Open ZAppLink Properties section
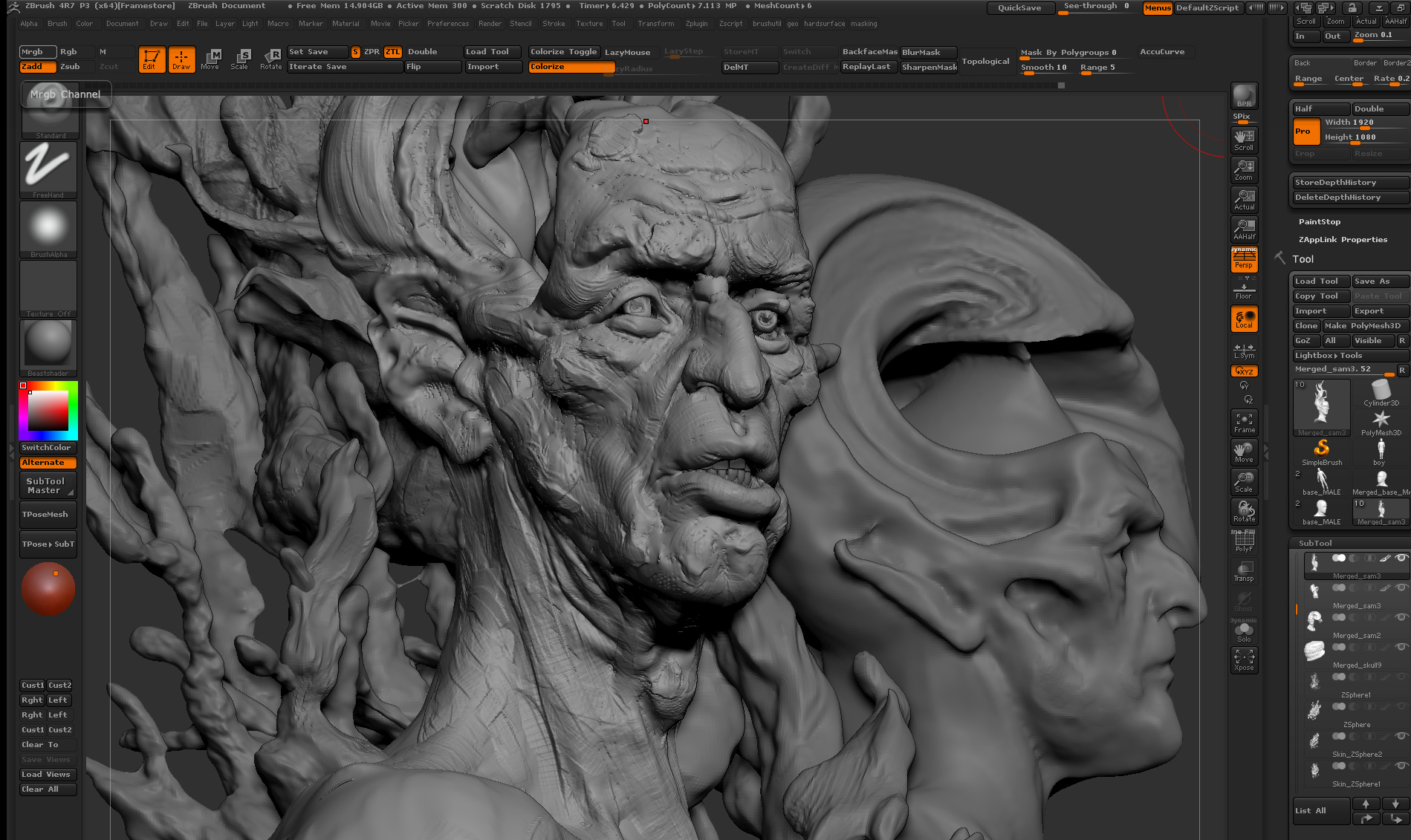The height and width of the screenshot is (840, 1411). (x=1343, y=240)
